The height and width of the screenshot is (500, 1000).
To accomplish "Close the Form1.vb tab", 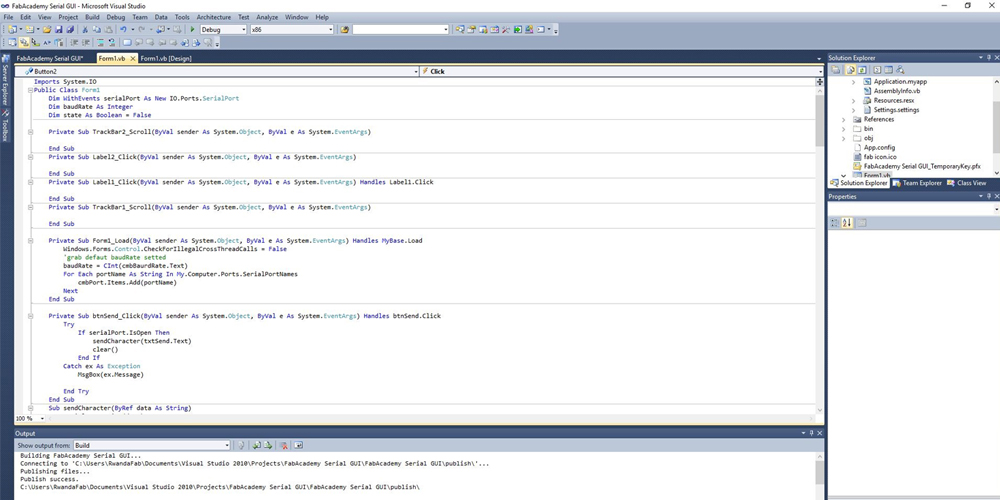I will tap(133, 59).
